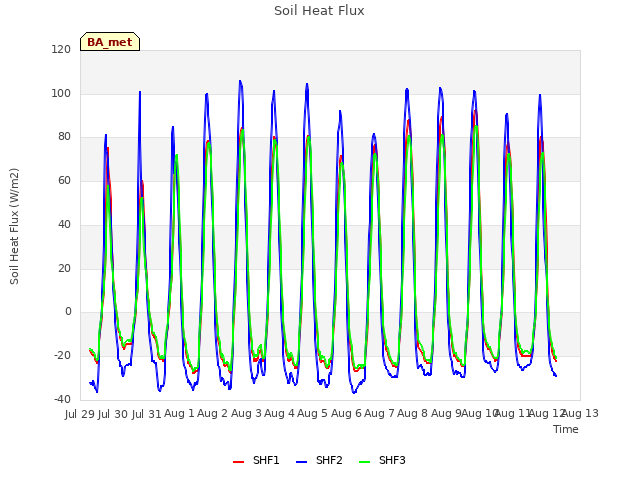Click the 80 y-axis tick label
Viewport: 640px width, 480px height.
(x=64, y=137)
